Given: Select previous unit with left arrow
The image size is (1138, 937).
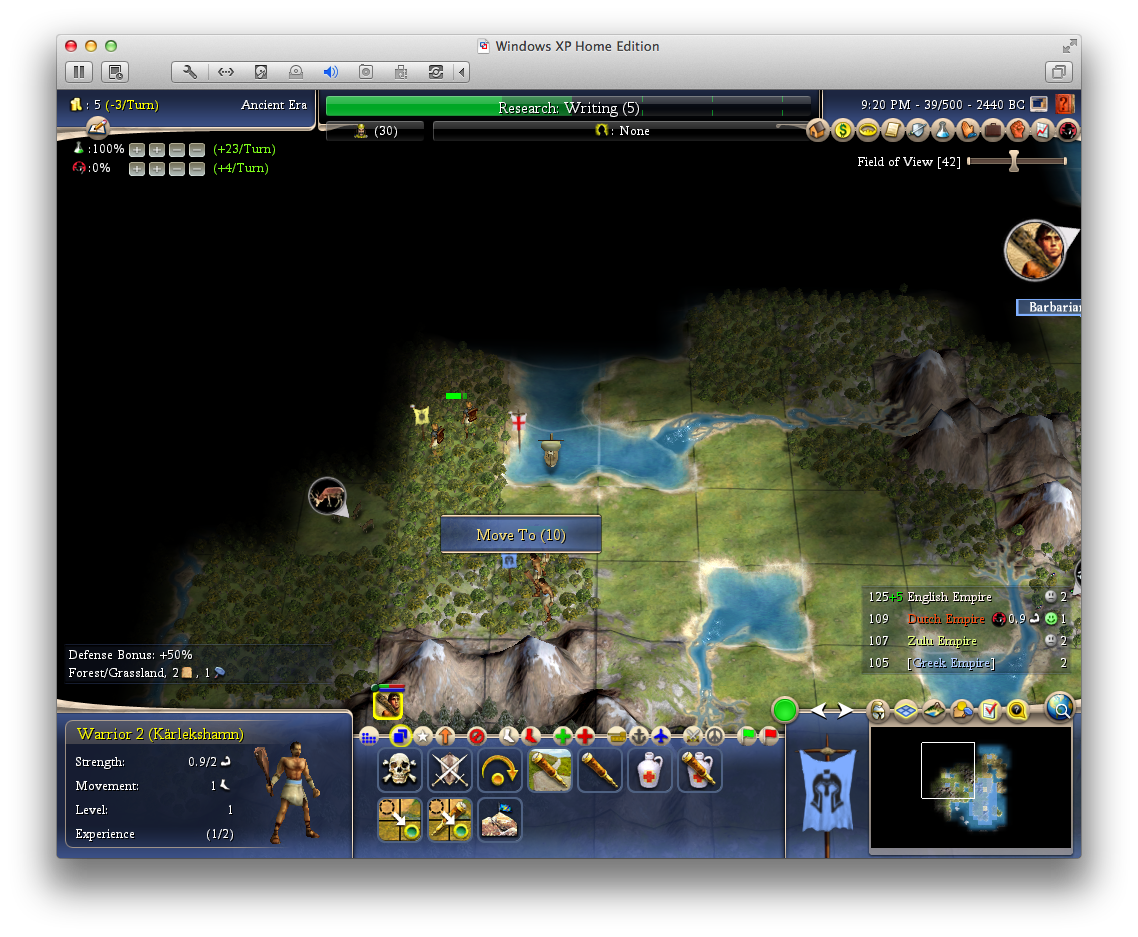Looking at the screenshot, I should (819, 711).
